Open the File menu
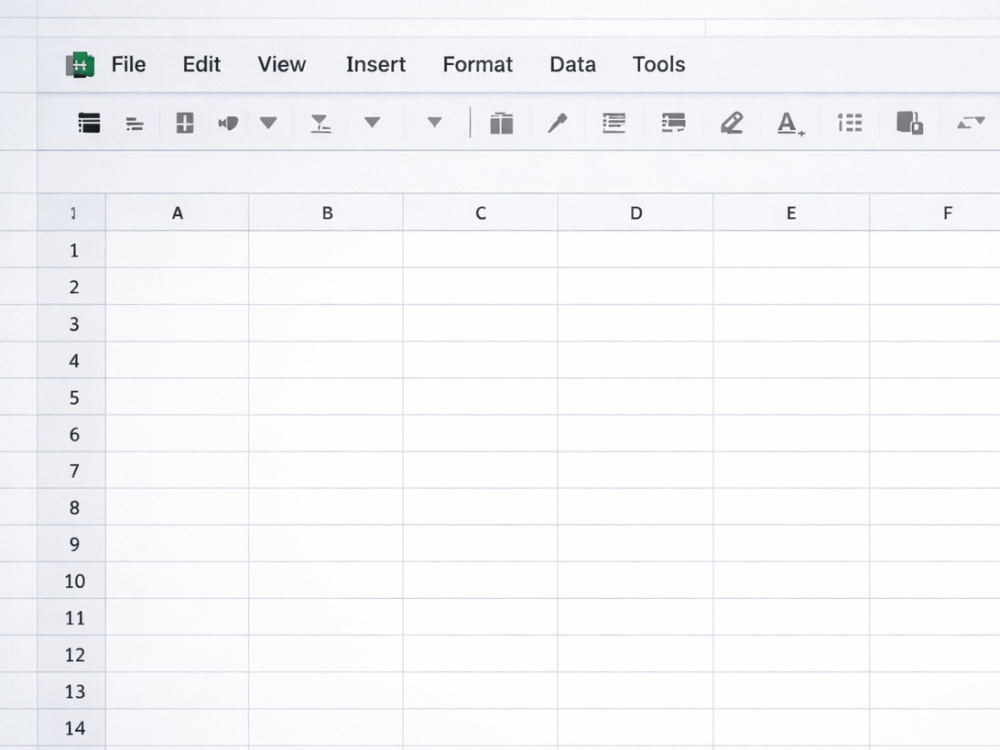 click(128, 64)
